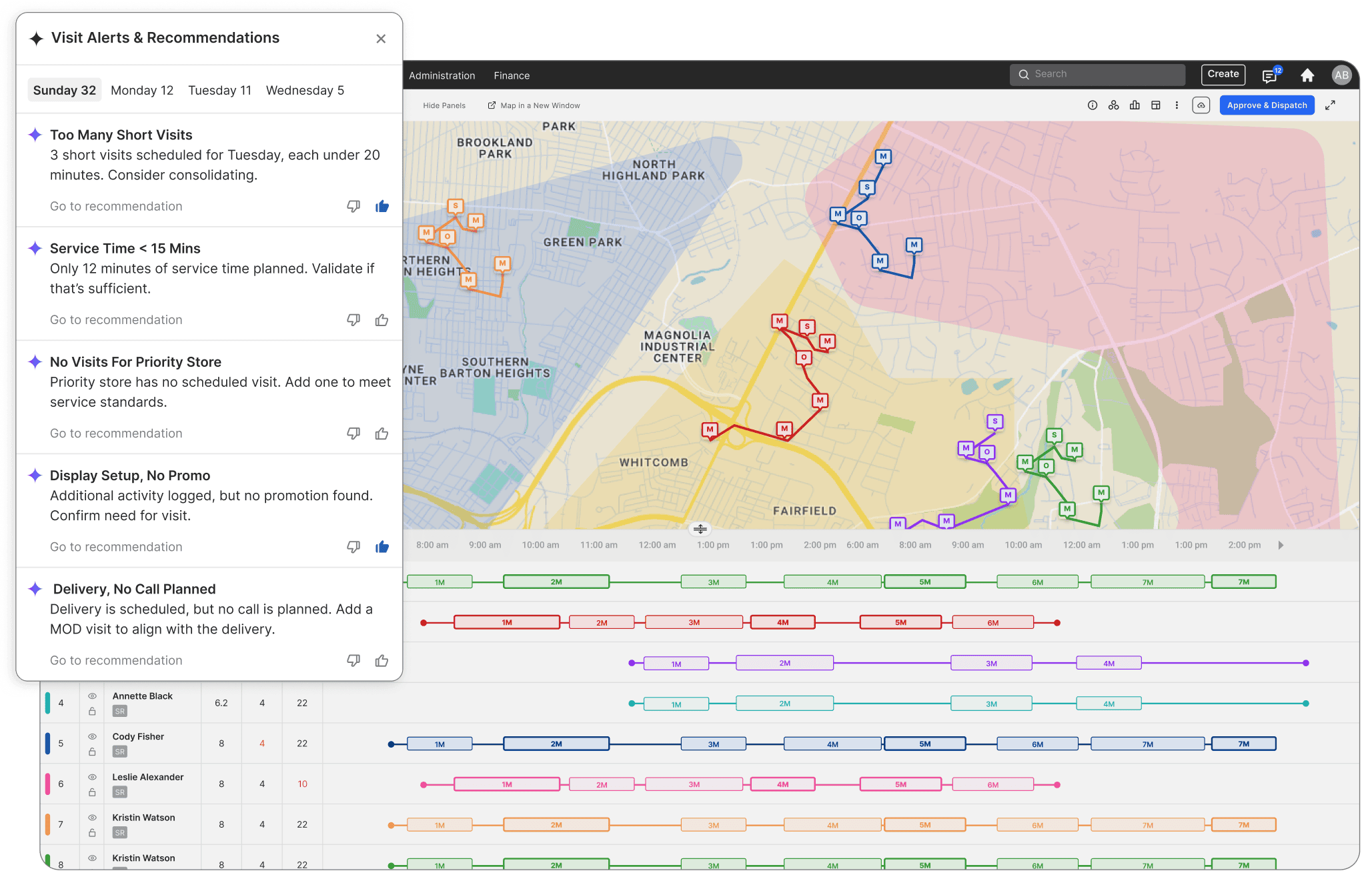Click the cluster grouping icon in map toolbar
The image size is (1372, 889).
1113,105
